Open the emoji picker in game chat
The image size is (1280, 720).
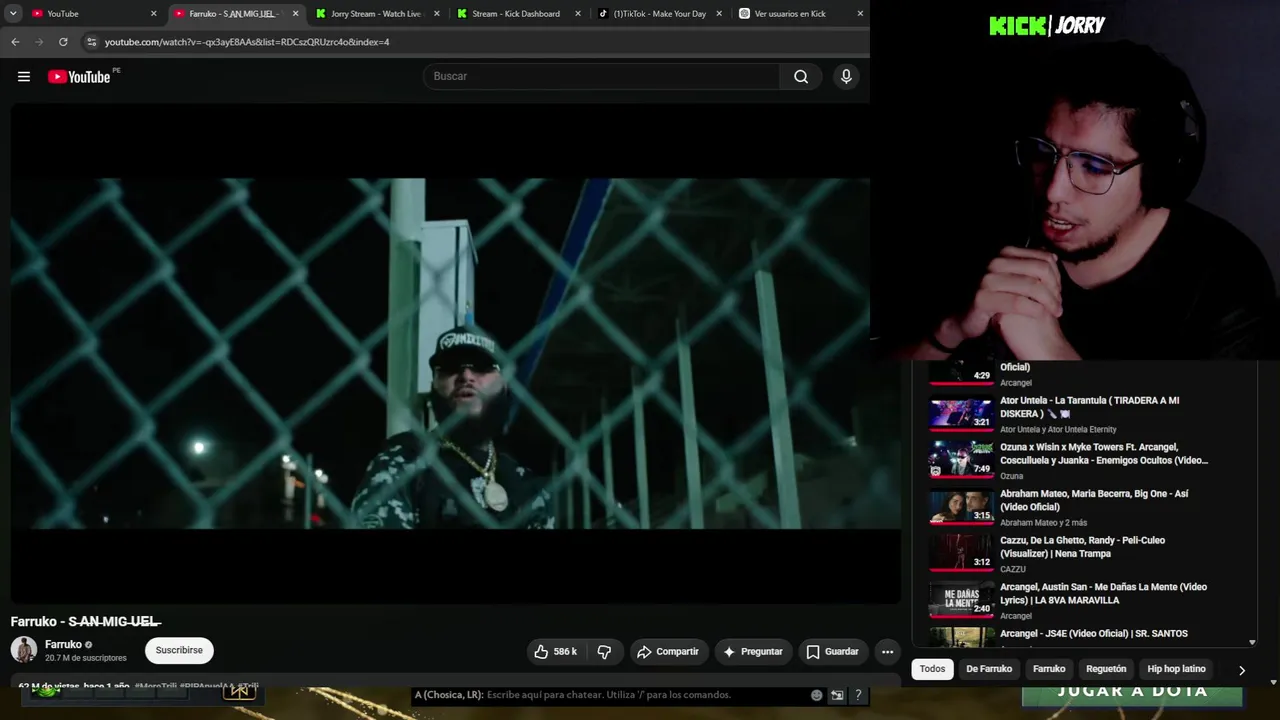pos(817,695)
